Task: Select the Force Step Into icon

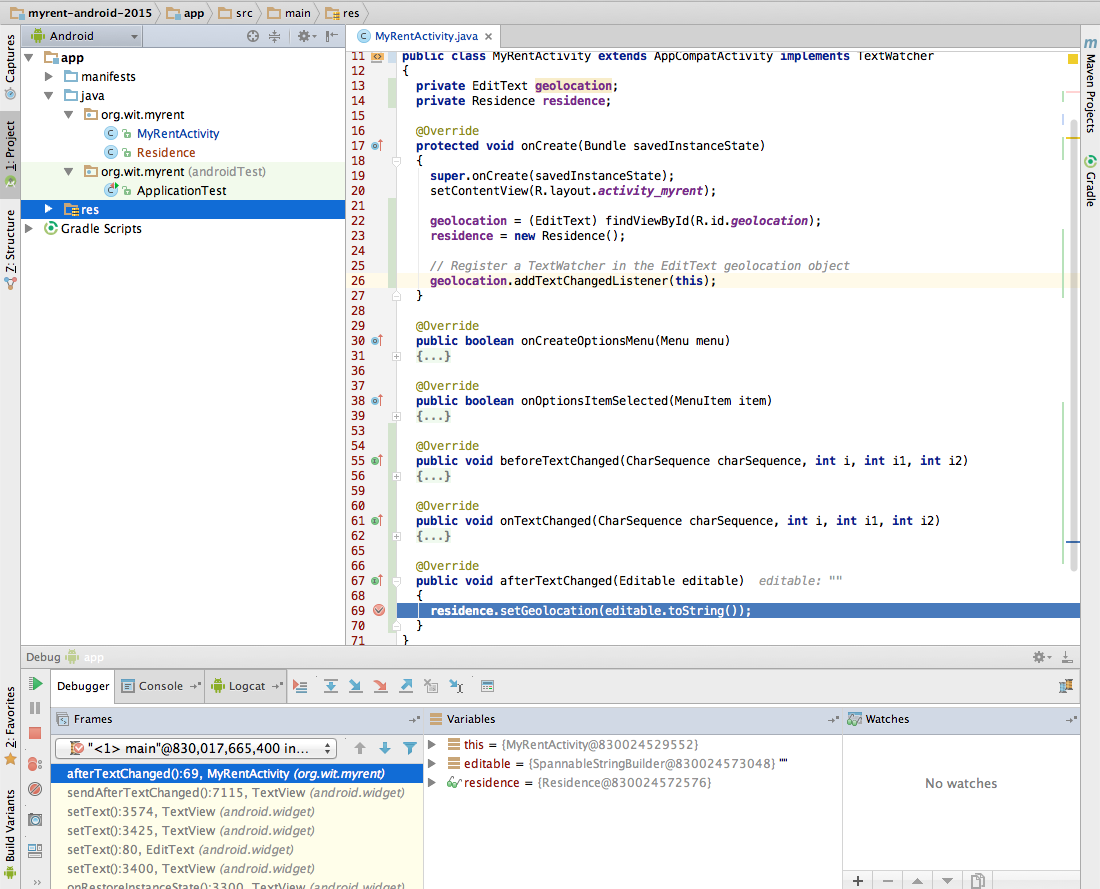Action: 381,686
